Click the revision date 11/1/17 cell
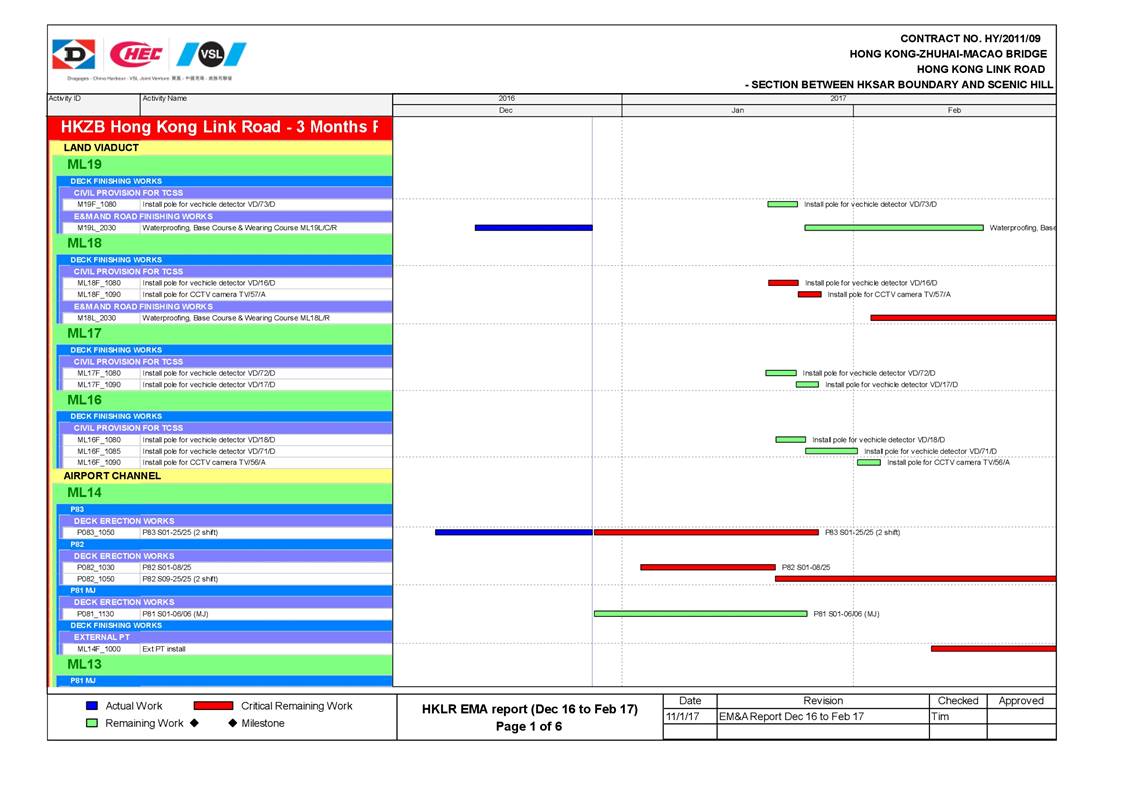Screen dimensions: 1123x793 click(x=690, y=716)
